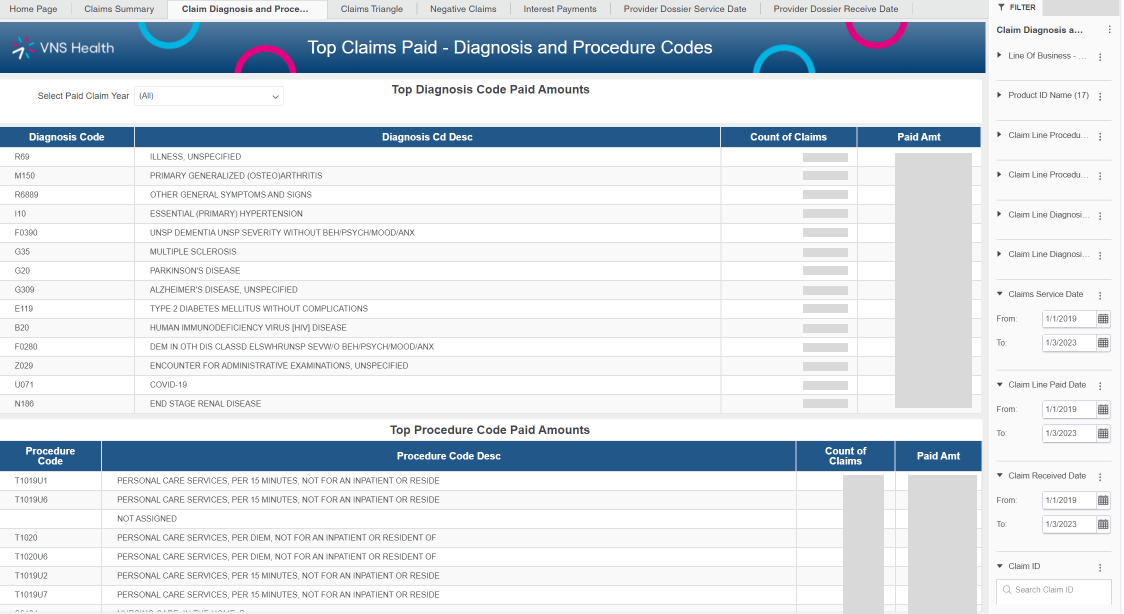Open kebab menu for Claim Line Paid Date filter
The image size is (1124, 614).
[x=1100, y=385]
